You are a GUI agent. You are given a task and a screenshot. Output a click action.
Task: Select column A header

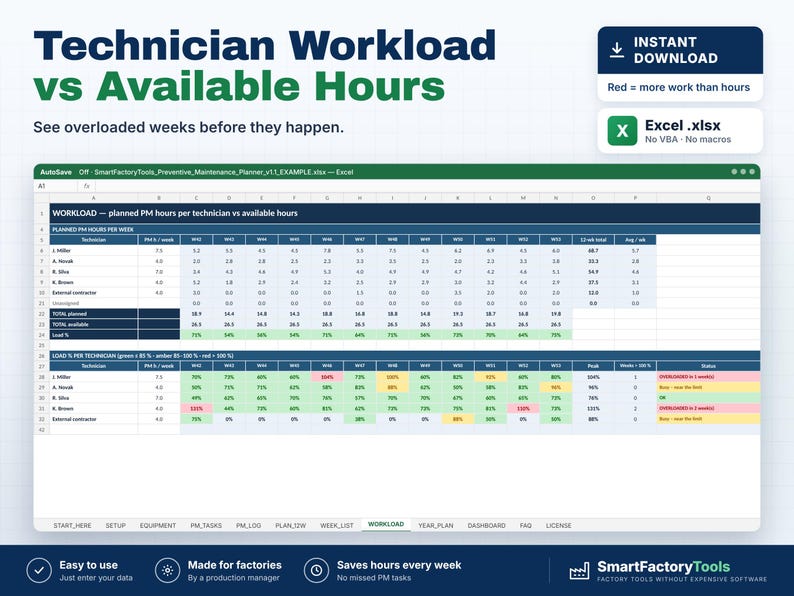(x=94, y=198)
